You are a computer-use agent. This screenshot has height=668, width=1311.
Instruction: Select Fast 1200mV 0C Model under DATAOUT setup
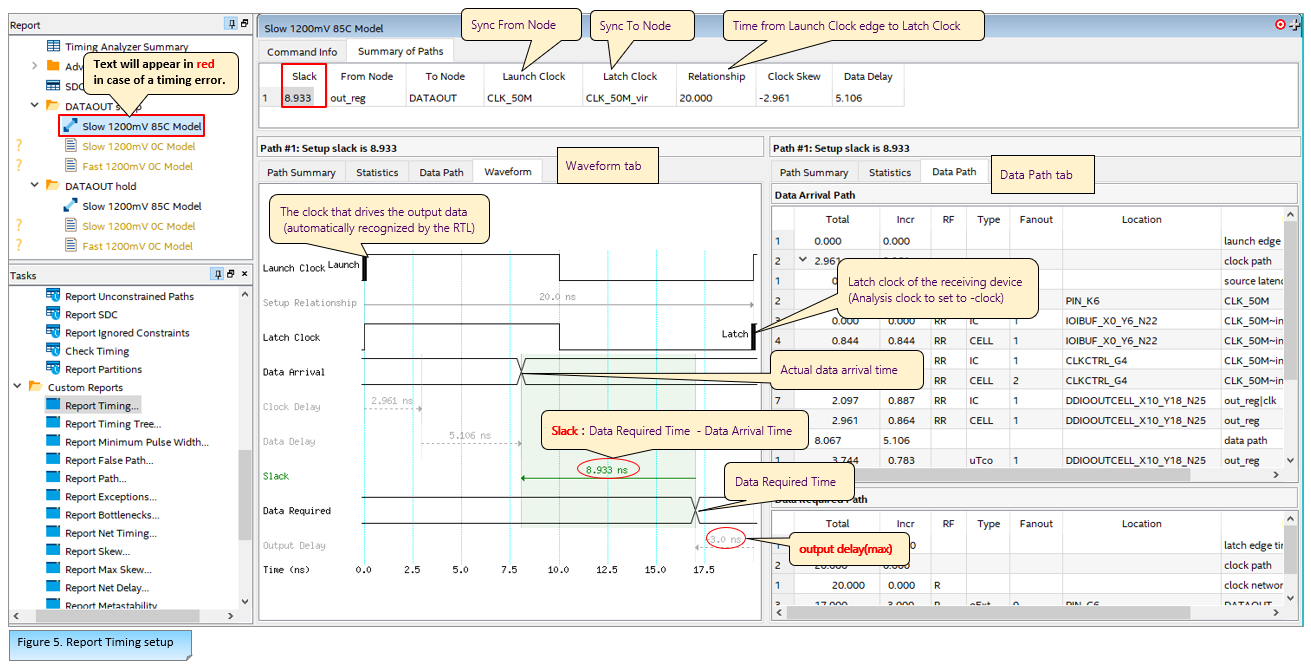point(137,166)
